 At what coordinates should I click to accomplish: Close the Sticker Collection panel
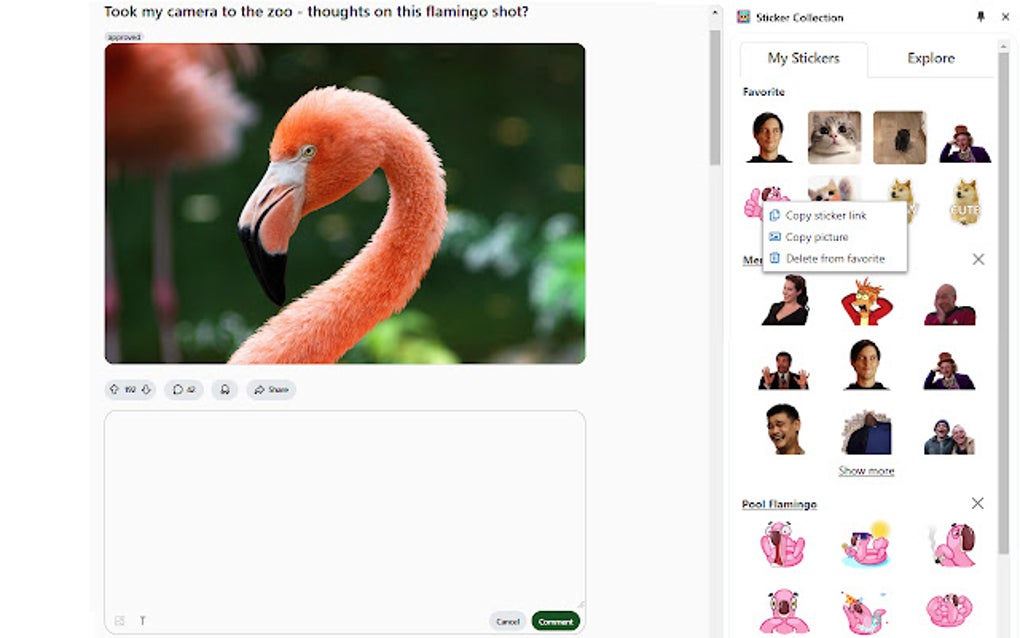1005,17
